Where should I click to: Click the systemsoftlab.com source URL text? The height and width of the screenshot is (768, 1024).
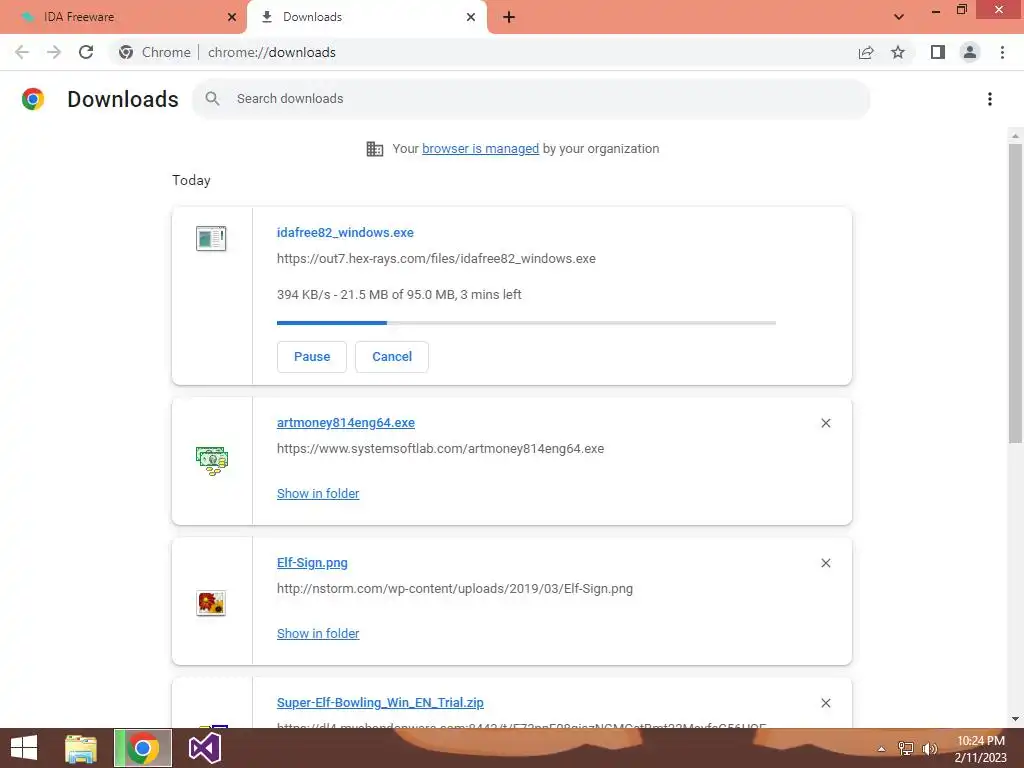[440, 449]
